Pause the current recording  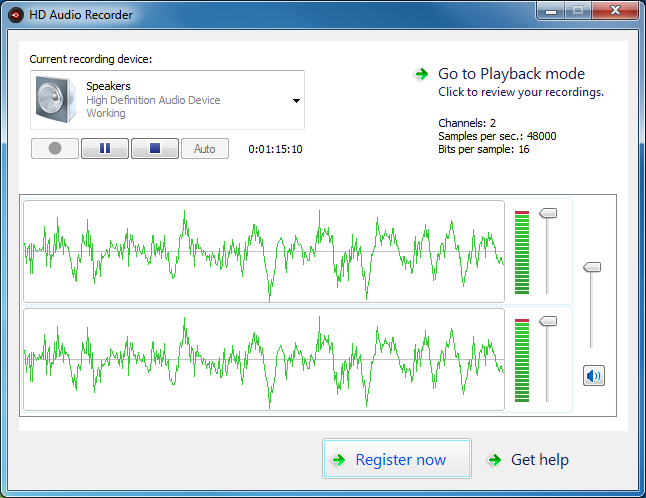pos(105,148)
